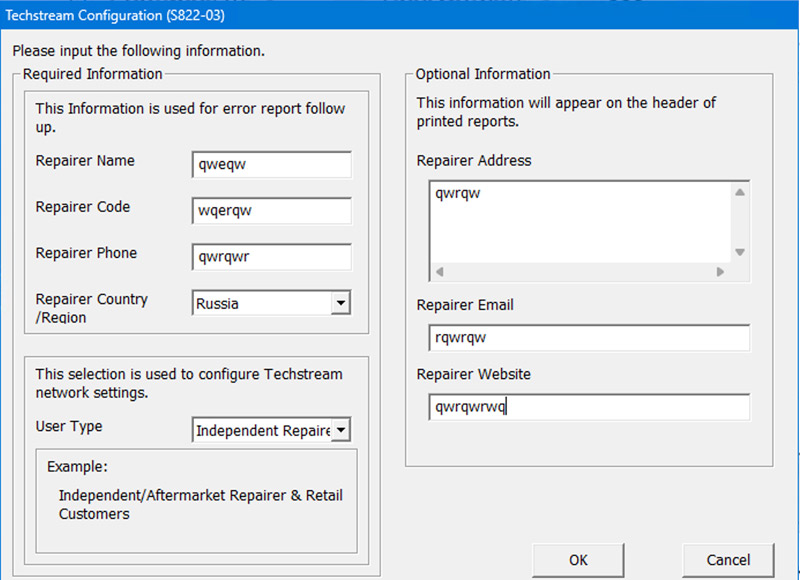Expand the Repairer Country/Region dropdown arrow
800x580 pixels.
click(340, 303)
